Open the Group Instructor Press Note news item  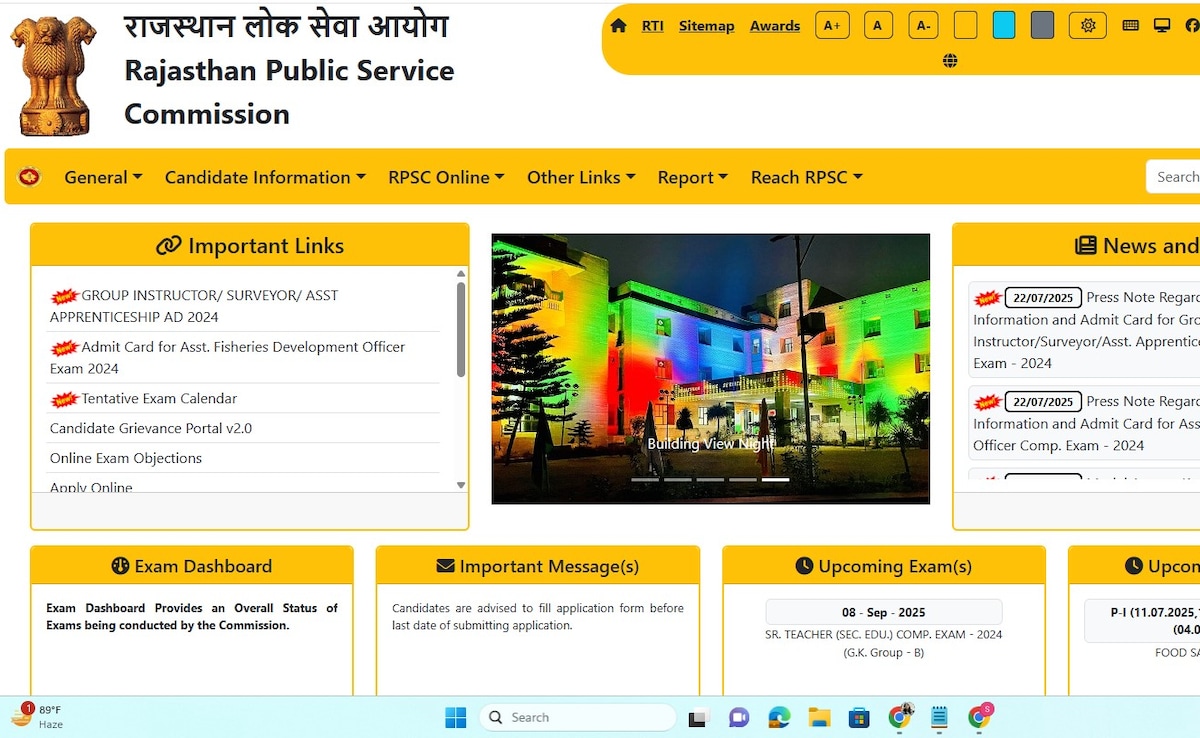point(1086,330)
